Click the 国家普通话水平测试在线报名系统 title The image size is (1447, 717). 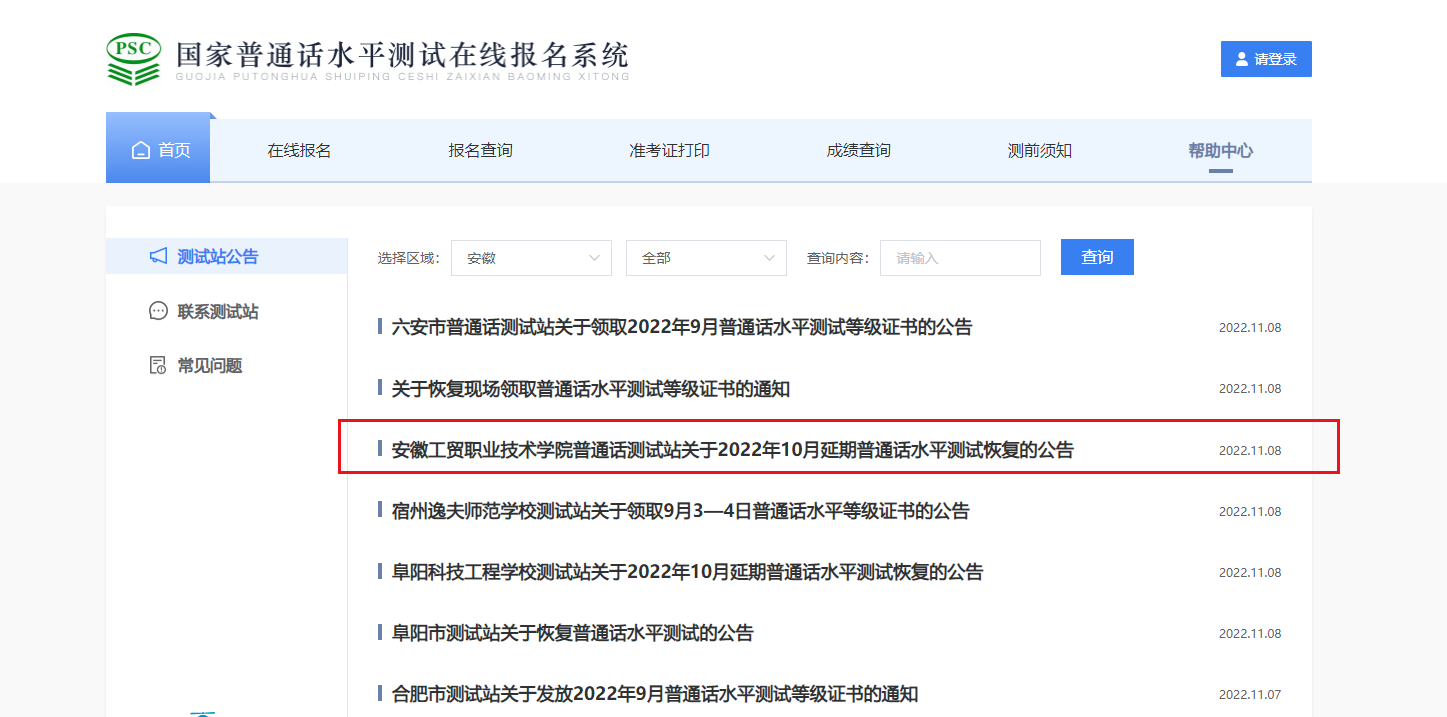click(402, 55)
